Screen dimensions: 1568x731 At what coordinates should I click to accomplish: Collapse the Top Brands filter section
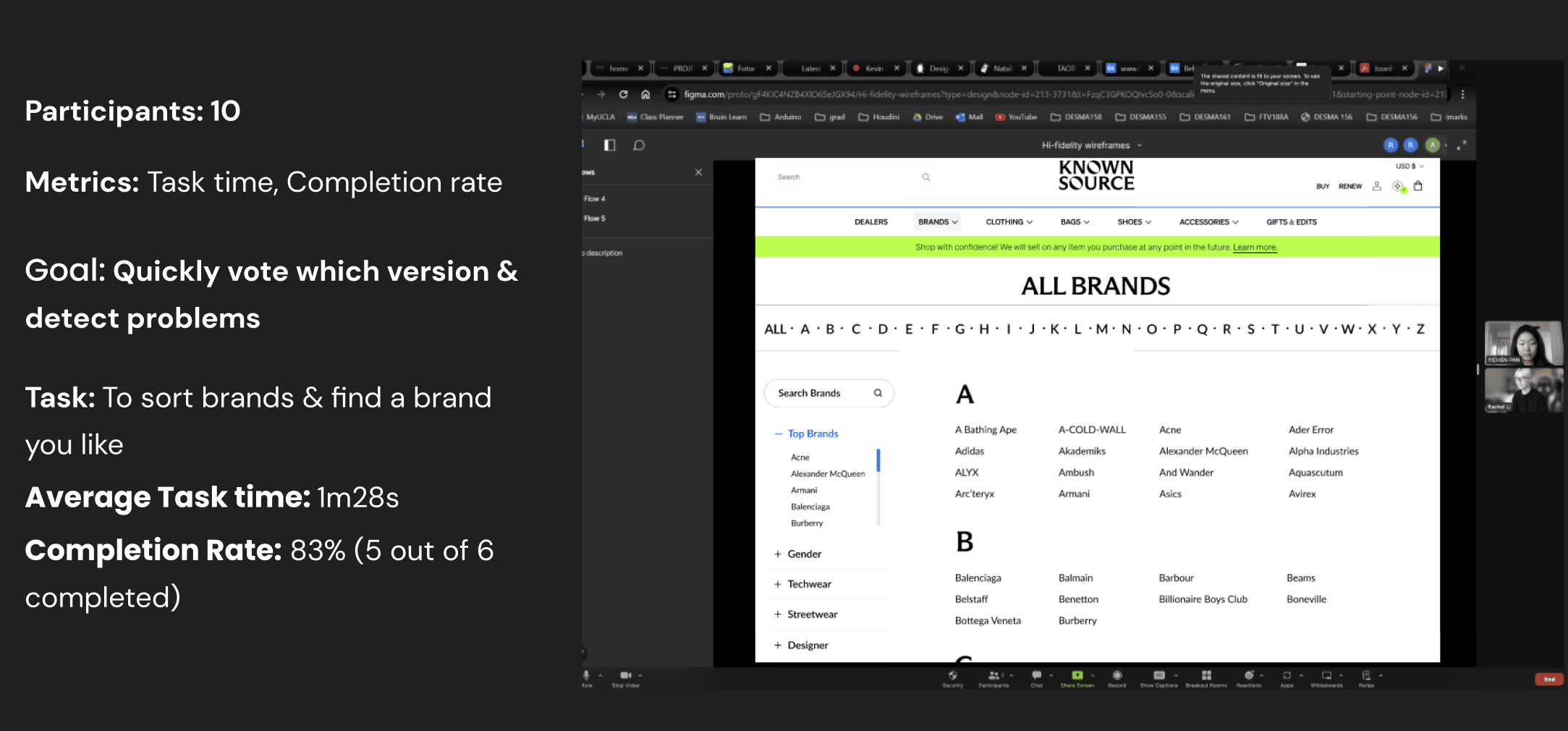tap(807, 434)
